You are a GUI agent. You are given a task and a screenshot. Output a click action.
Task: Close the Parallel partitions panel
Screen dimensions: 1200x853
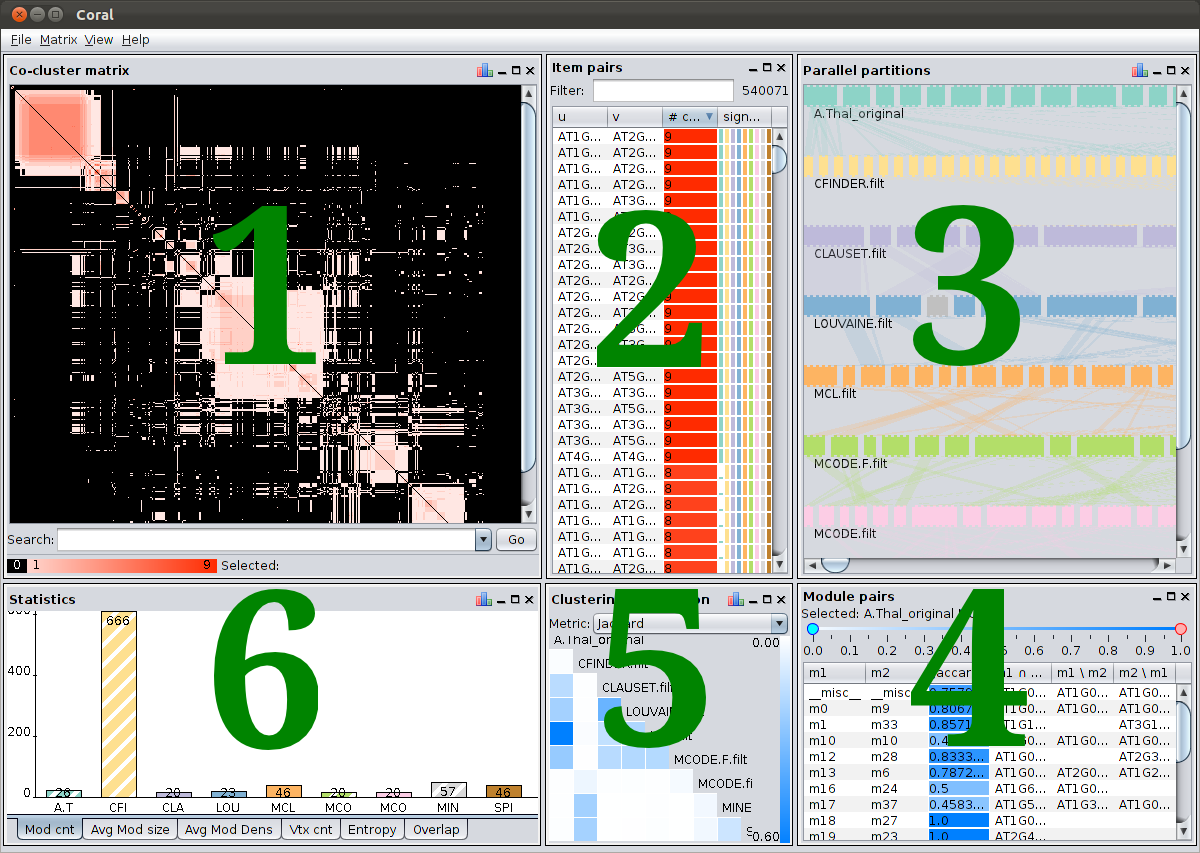pyautogui.click(x=1185, y=70)
